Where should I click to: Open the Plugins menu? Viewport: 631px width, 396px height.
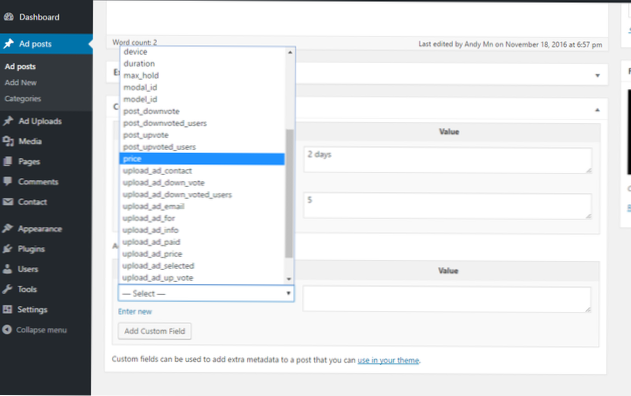[x=31, y=249]
